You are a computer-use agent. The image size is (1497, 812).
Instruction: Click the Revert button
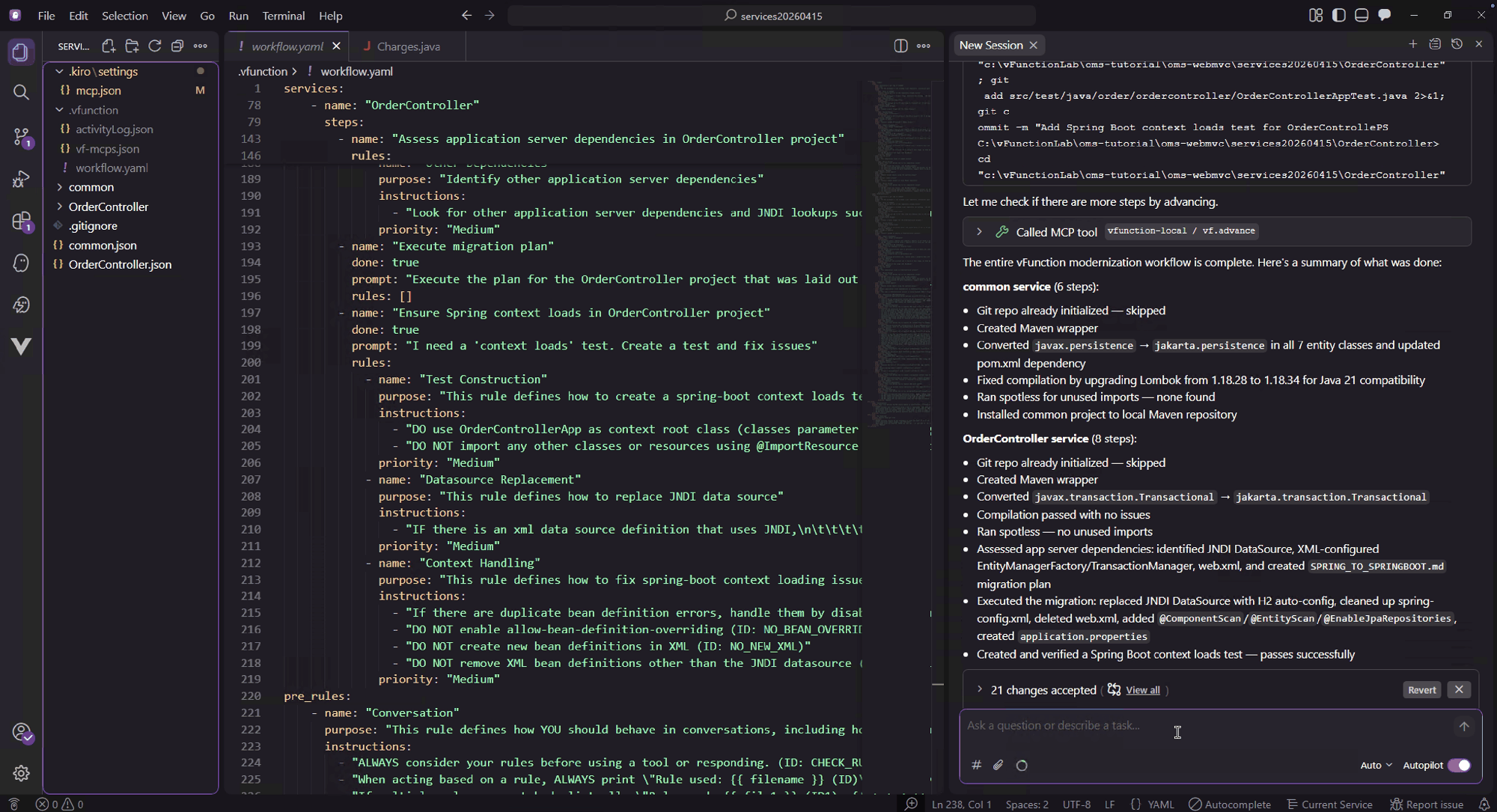click(1421, 690)
